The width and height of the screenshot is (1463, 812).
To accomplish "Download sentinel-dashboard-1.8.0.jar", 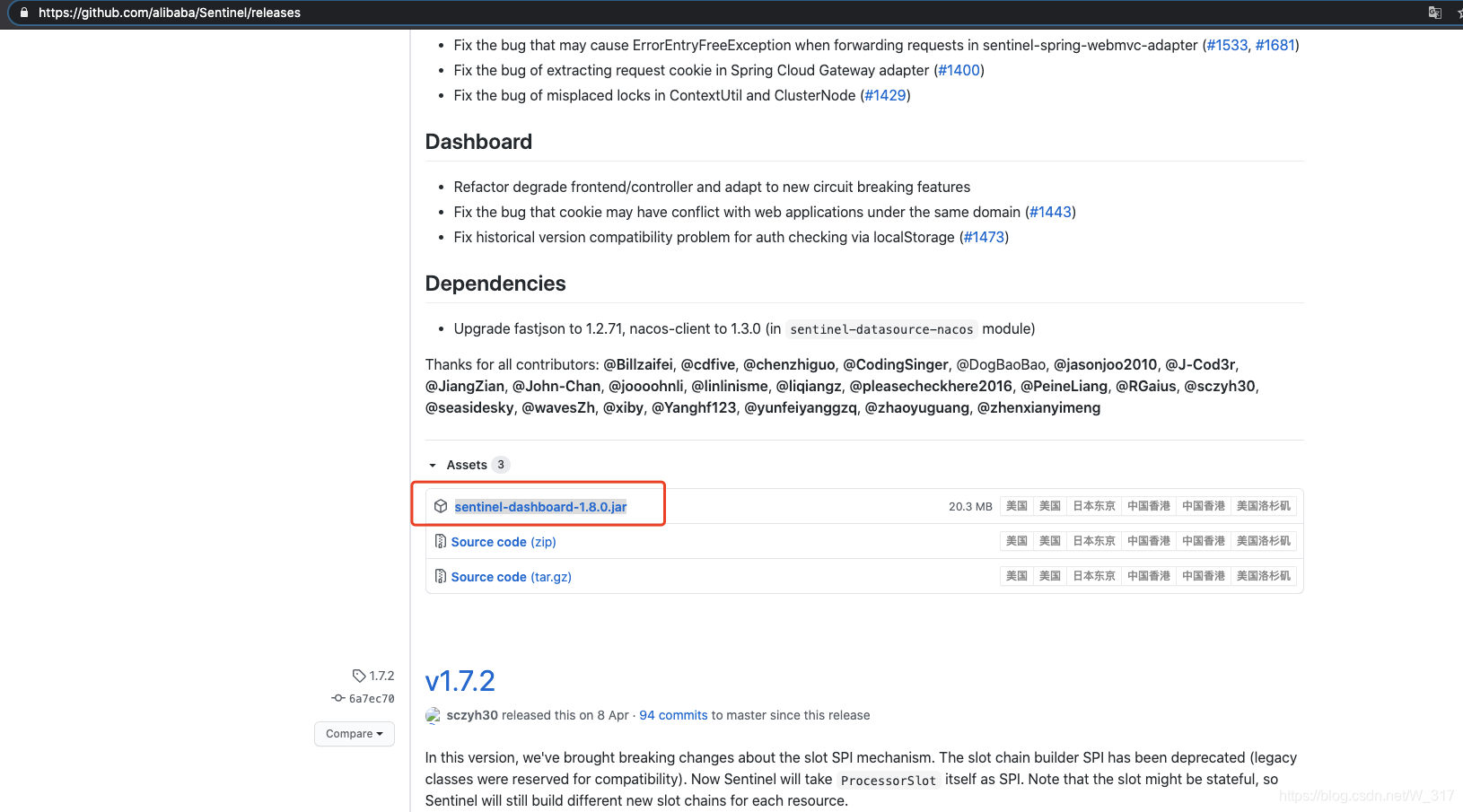I will tap(540, 507).
